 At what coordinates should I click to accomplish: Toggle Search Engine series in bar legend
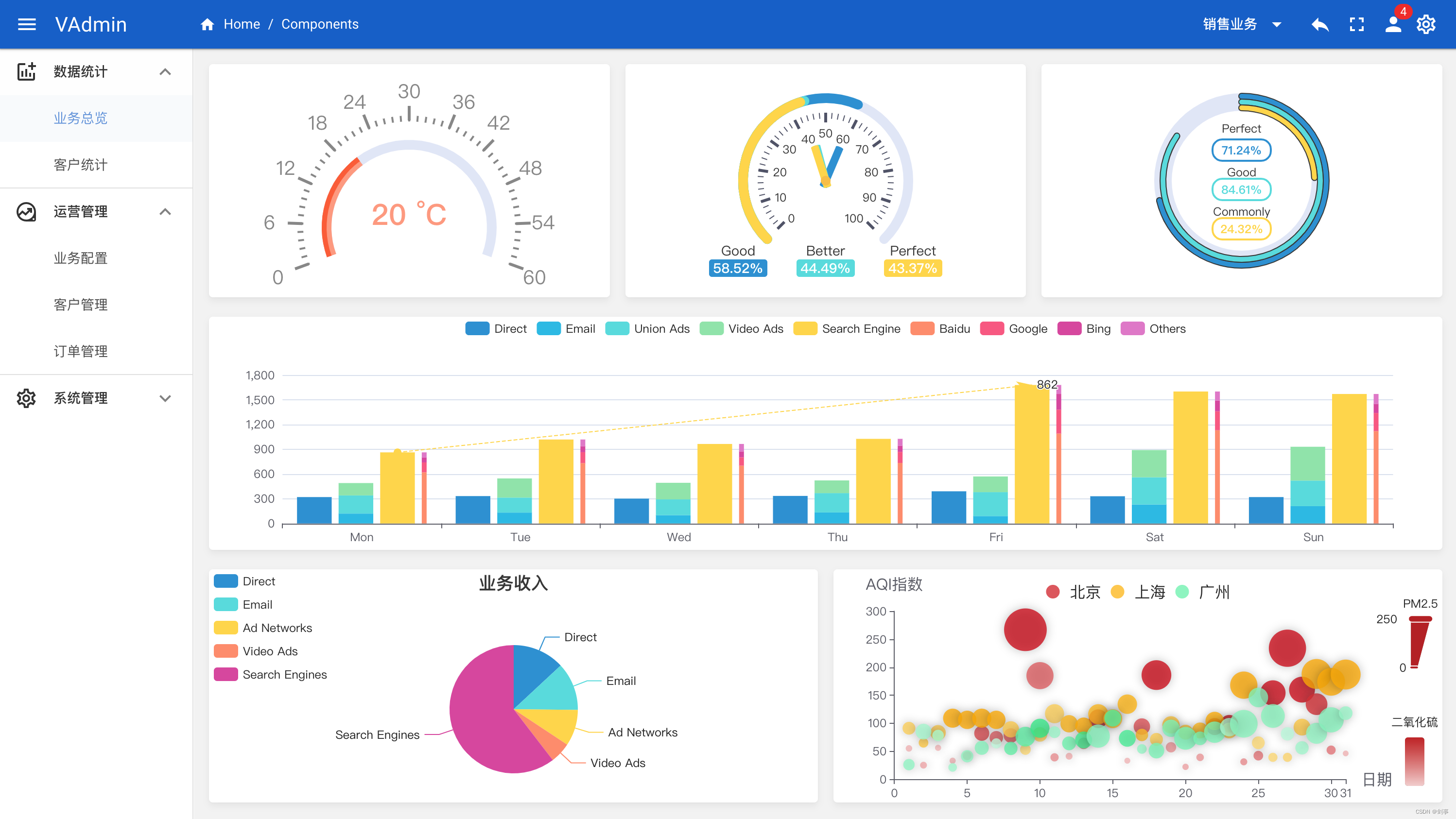point(805,329)
